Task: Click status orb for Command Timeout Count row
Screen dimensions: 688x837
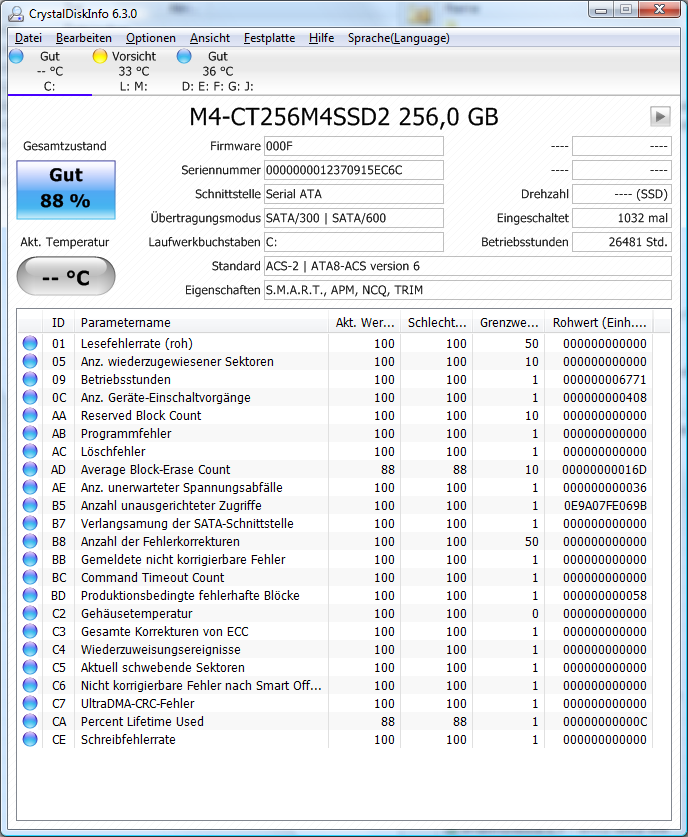Action: click(30, 578)
